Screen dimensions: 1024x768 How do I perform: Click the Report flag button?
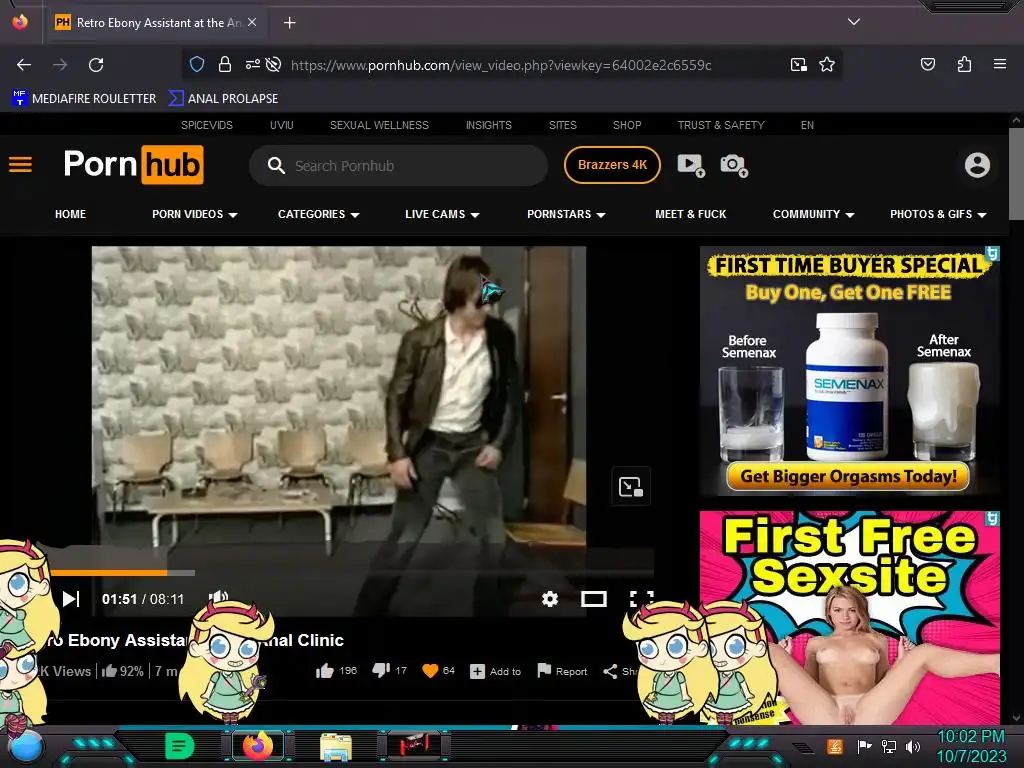(562, 671)
